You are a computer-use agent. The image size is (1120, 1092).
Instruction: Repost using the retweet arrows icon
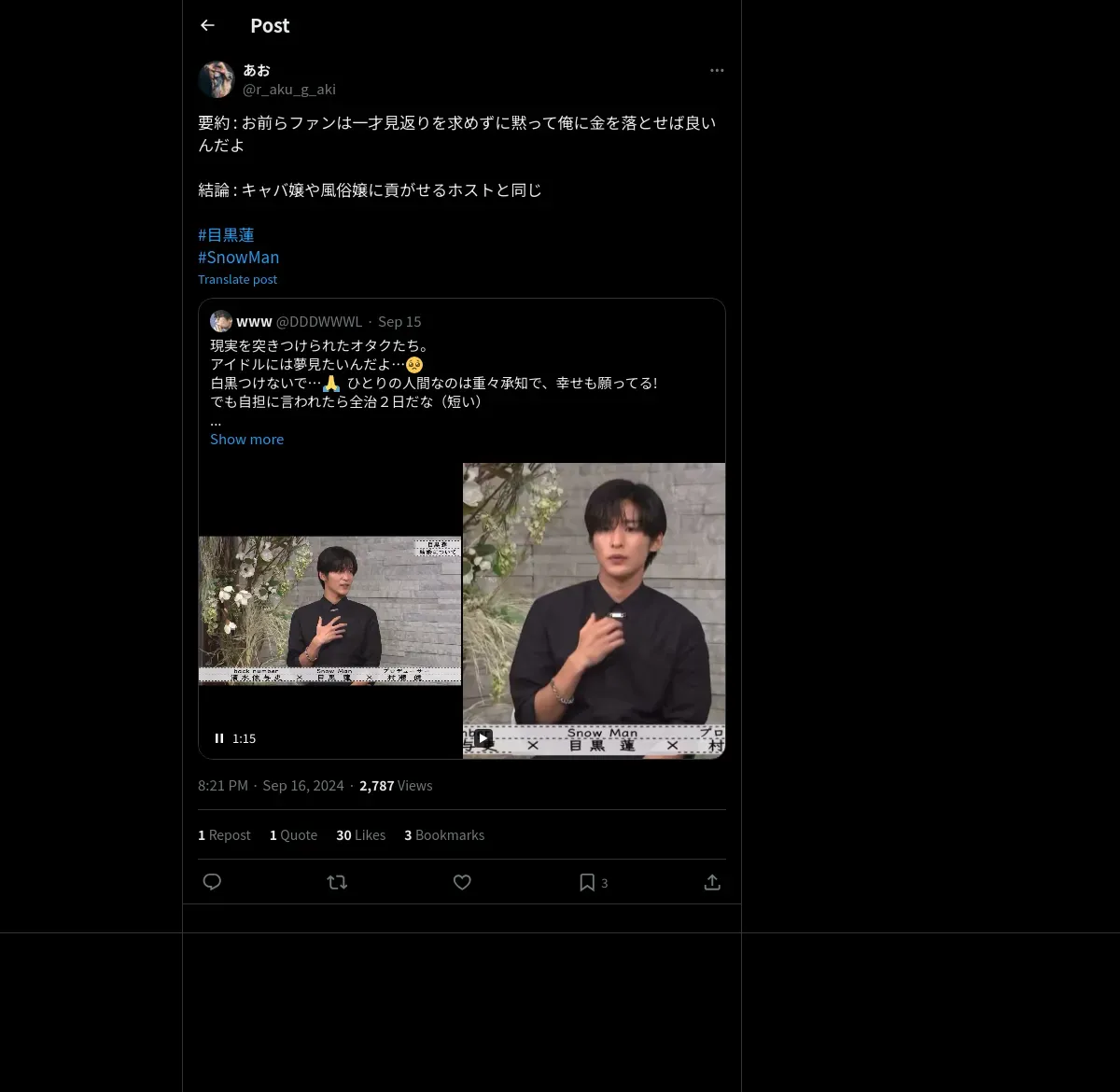pos(337,882)
